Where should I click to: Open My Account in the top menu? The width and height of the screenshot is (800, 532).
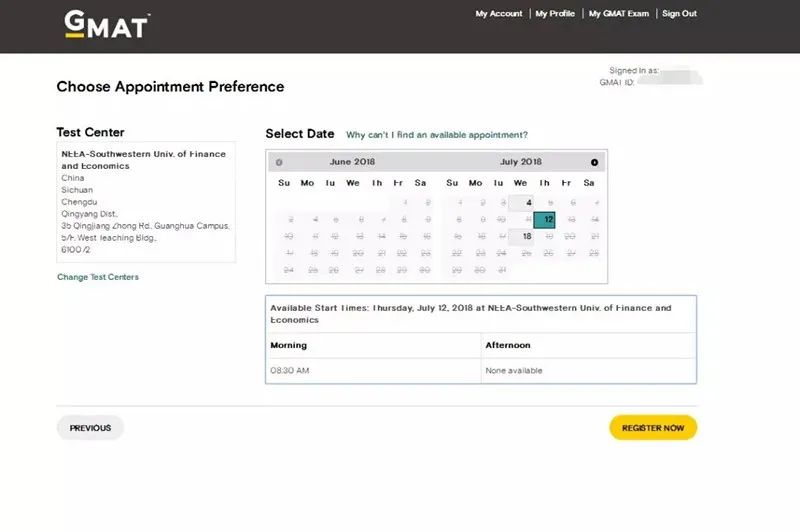point(498,14)
